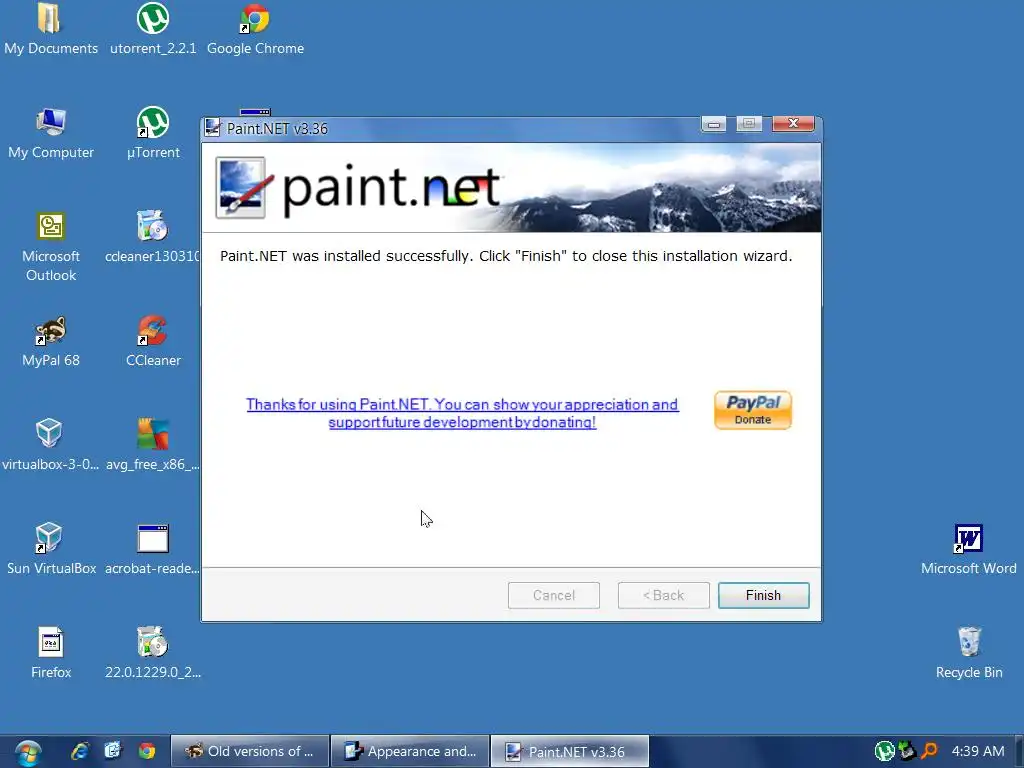
Task: Click the µTorrent tray icon
Action: tap(884, 751)
